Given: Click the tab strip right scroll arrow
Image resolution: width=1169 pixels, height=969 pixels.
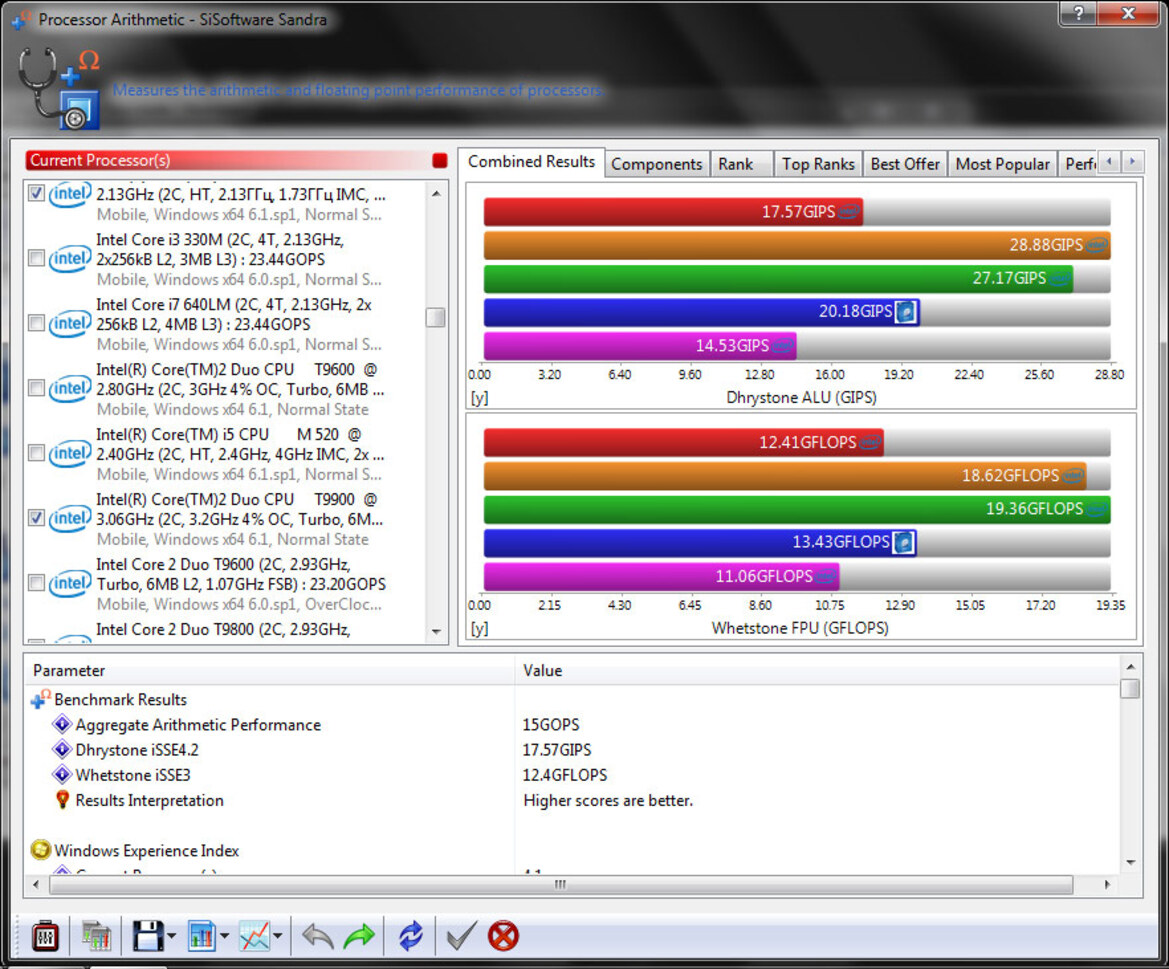Looking at the screenshot, I should coord(1132,161).
